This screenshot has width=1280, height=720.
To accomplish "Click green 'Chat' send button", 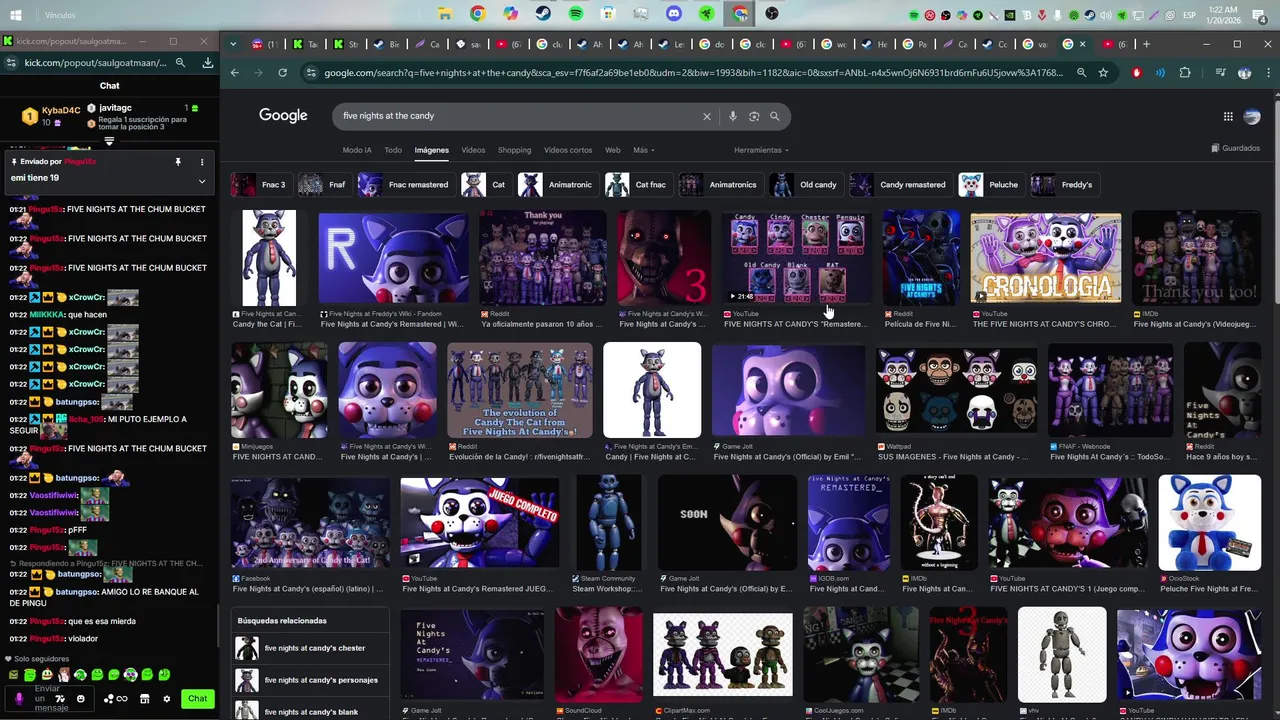I will (198, 699).
